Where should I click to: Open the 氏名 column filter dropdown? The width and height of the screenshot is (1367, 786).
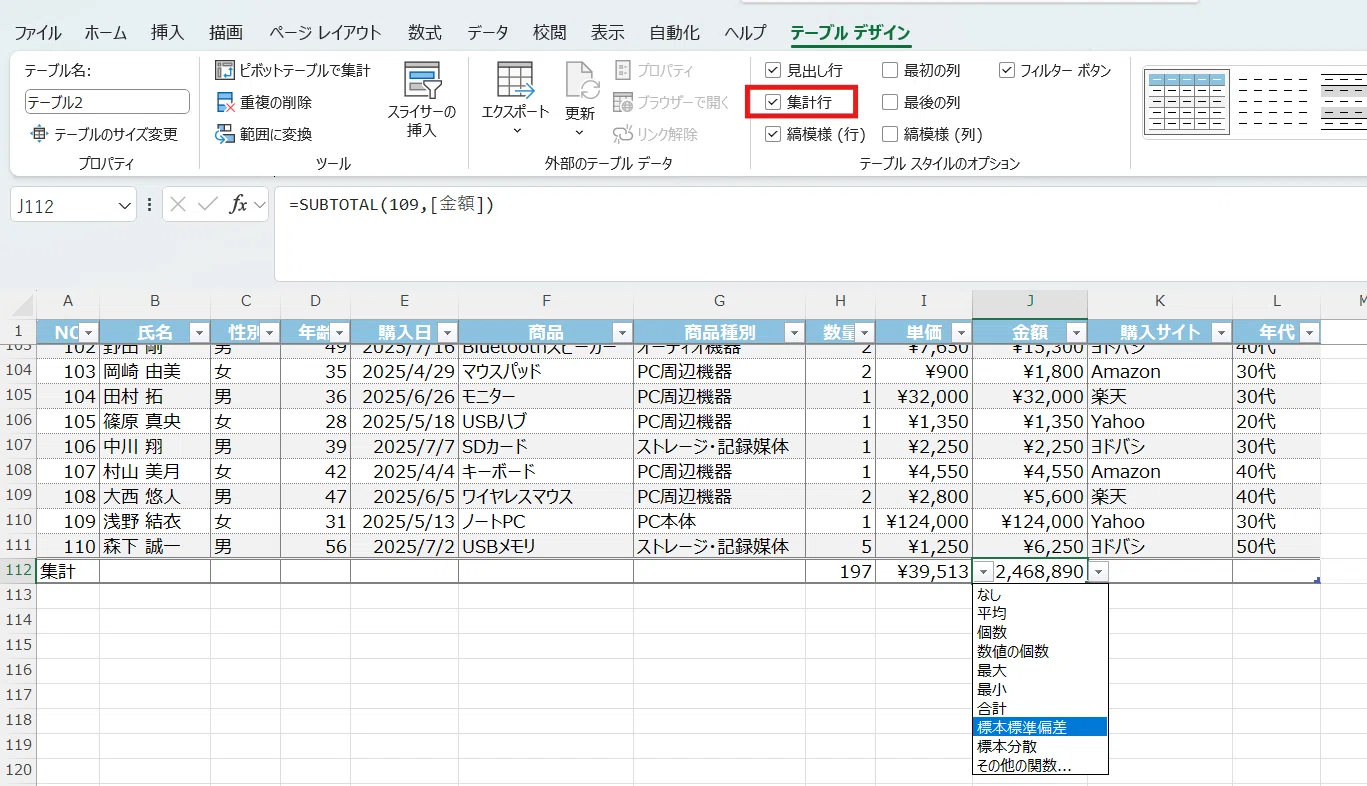tap(198, 333)
